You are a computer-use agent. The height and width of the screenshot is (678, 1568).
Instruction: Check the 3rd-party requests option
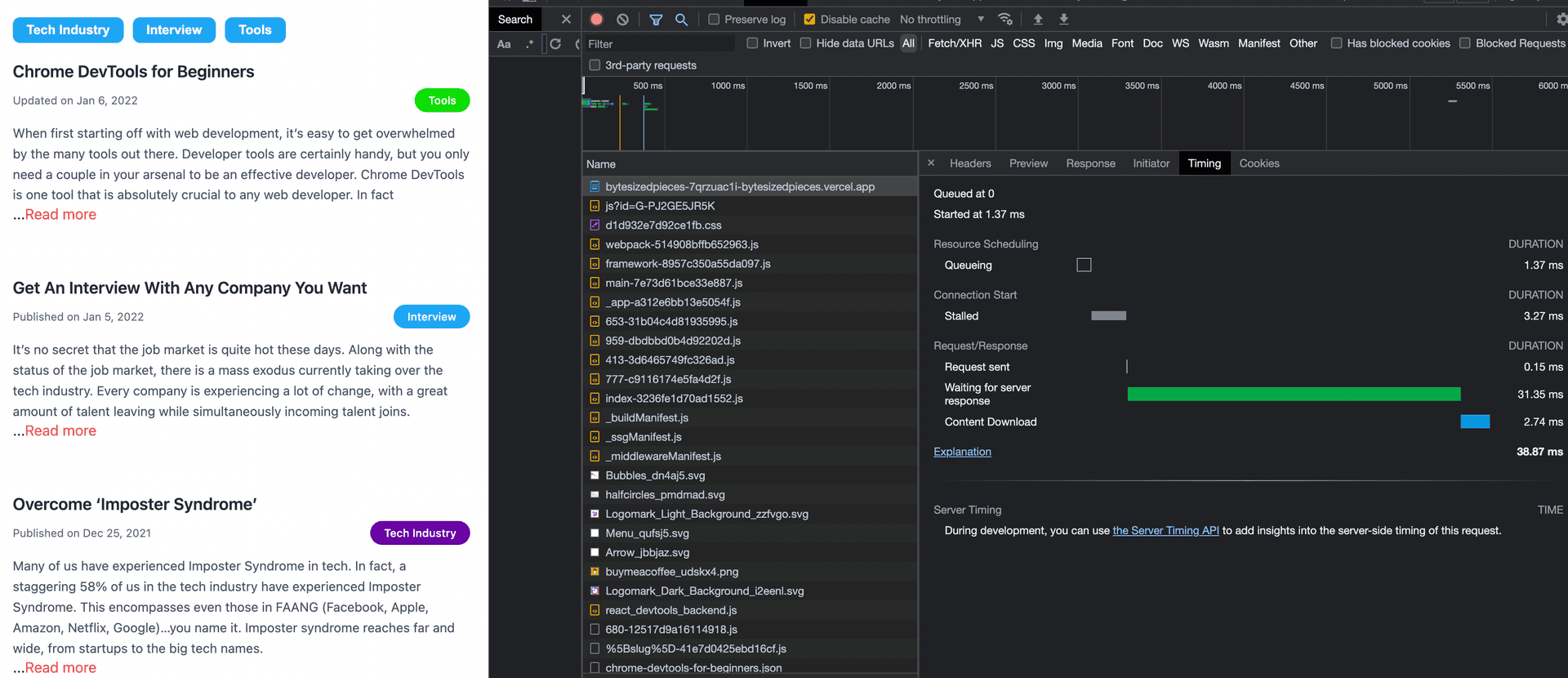(x=595, y=65)
